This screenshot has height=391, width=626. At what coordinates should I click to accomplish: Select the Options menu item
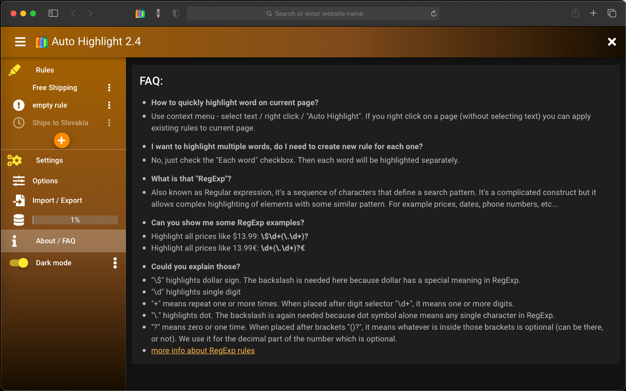[45, 181]
